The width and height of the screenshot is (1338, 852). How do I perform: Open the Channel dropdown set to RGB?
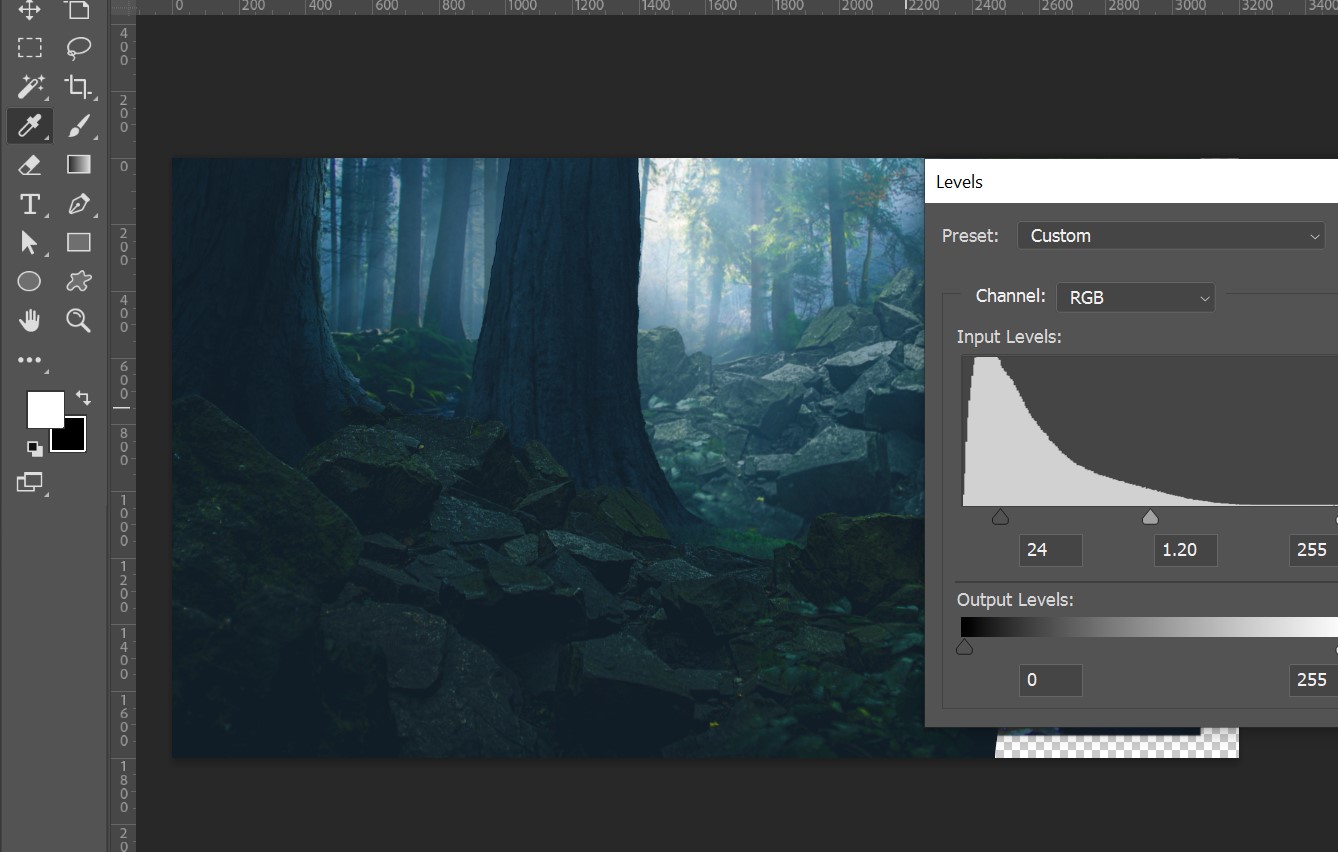pyautogui.click(x=1135, y=297)
